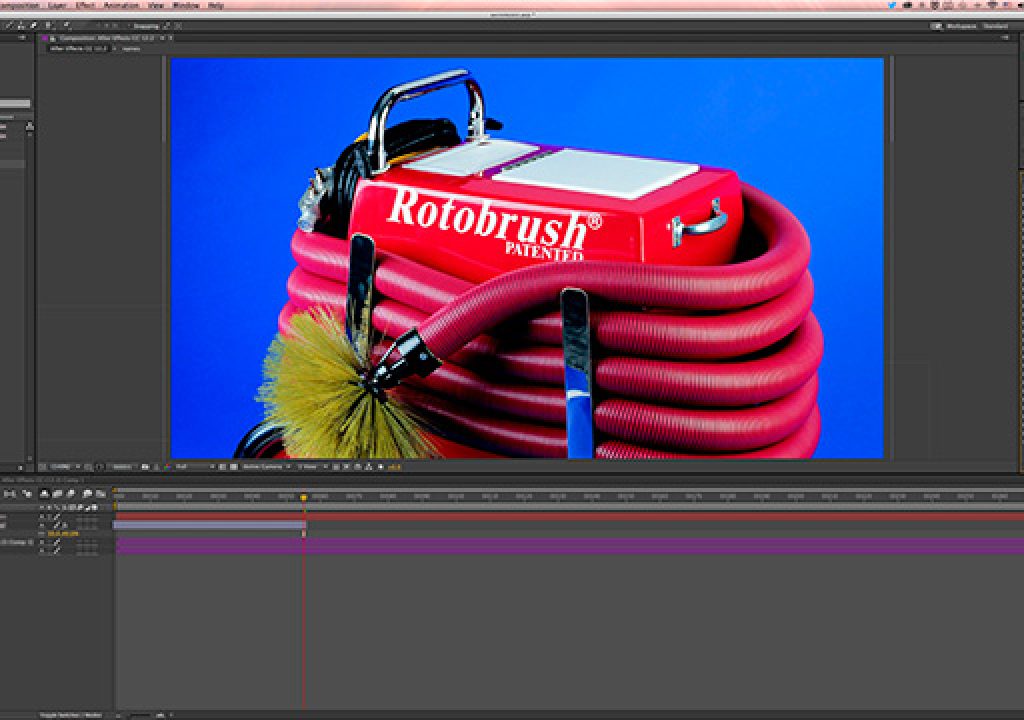This screenshot has width=1024, height=720.
Task: Select the Clone Stamp tool
Action: (21, 26)
